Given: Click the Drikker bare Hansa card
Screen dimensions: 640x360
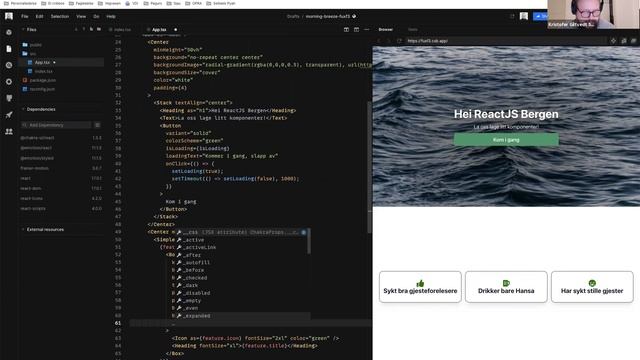Looking at the screenshot, I should click(x=506, y=287).
